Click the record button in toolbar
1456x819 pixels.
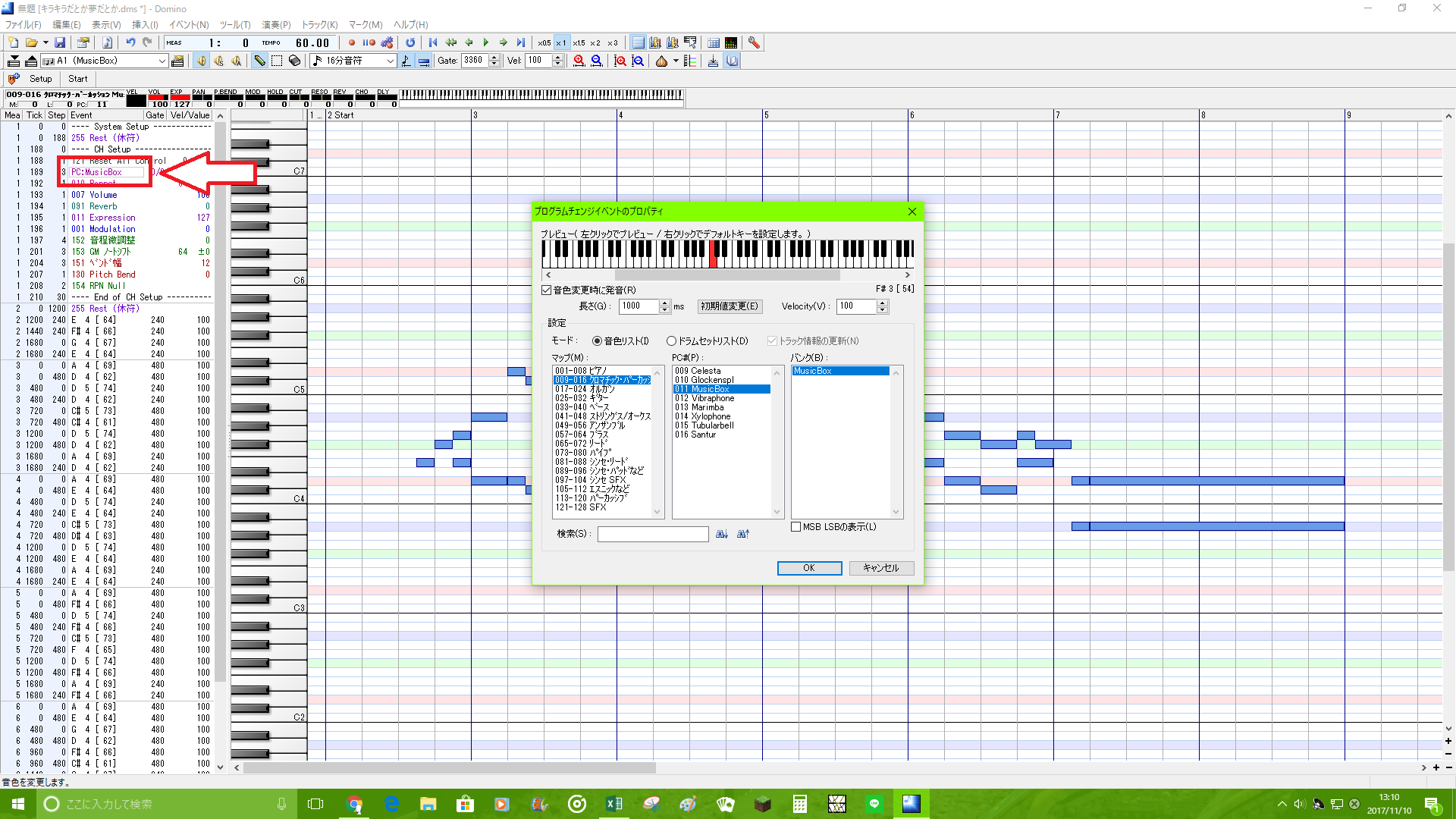click(351, 42)
